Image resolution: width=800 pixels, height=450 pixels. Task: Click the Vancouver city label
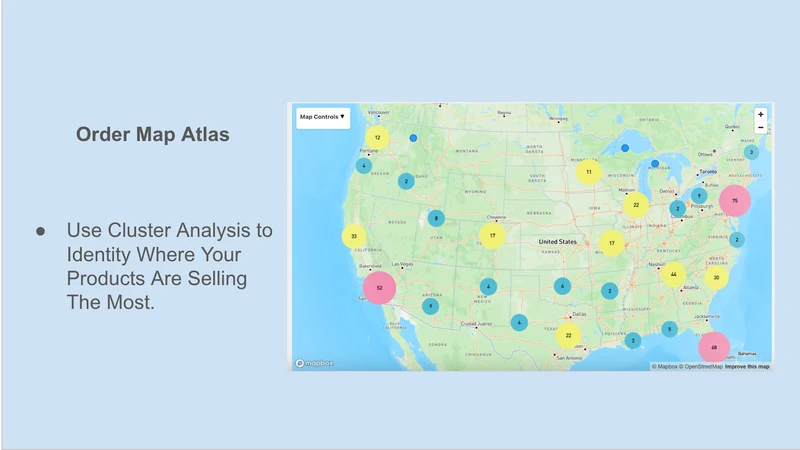pos(379,112)
